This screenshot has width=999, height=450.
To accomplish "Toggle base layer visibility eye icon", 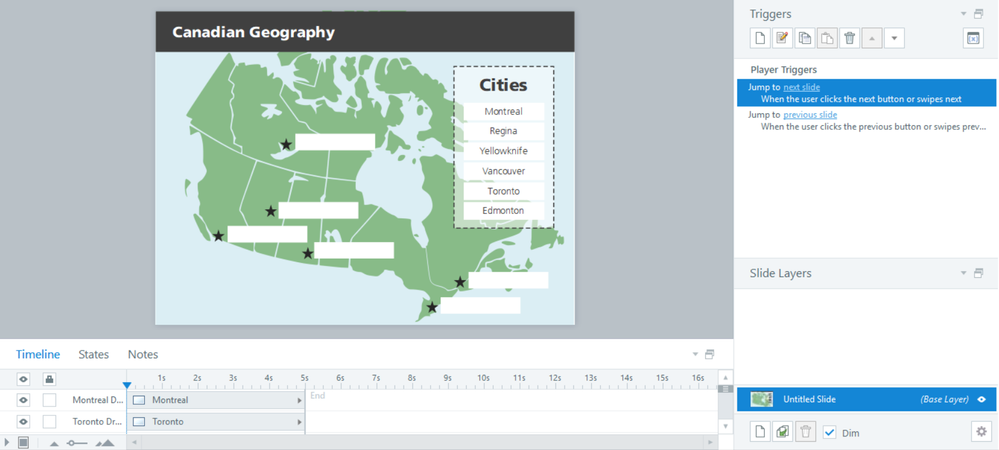I will (x=982, y=400).
